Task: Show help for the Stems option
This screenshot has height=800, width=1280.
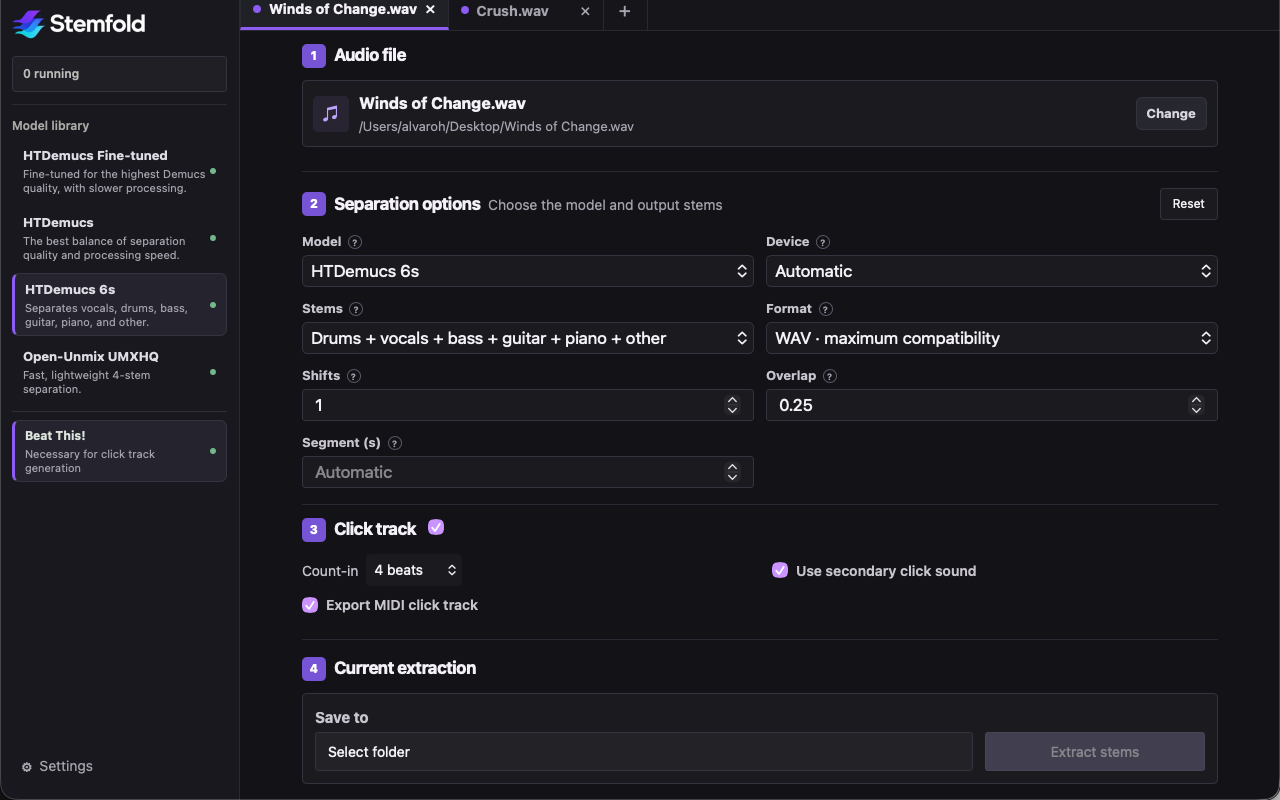Action: click(356, 309)
